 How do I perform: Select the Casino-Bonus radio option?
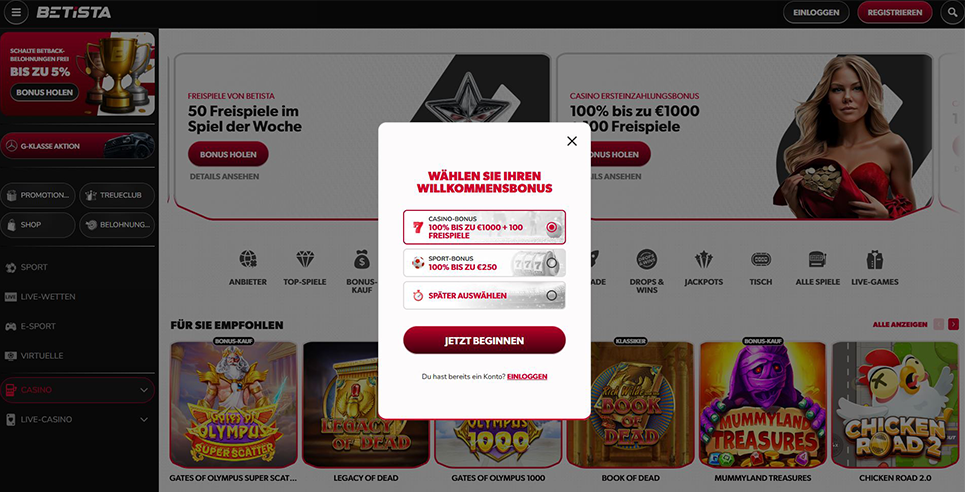point(551,227)
